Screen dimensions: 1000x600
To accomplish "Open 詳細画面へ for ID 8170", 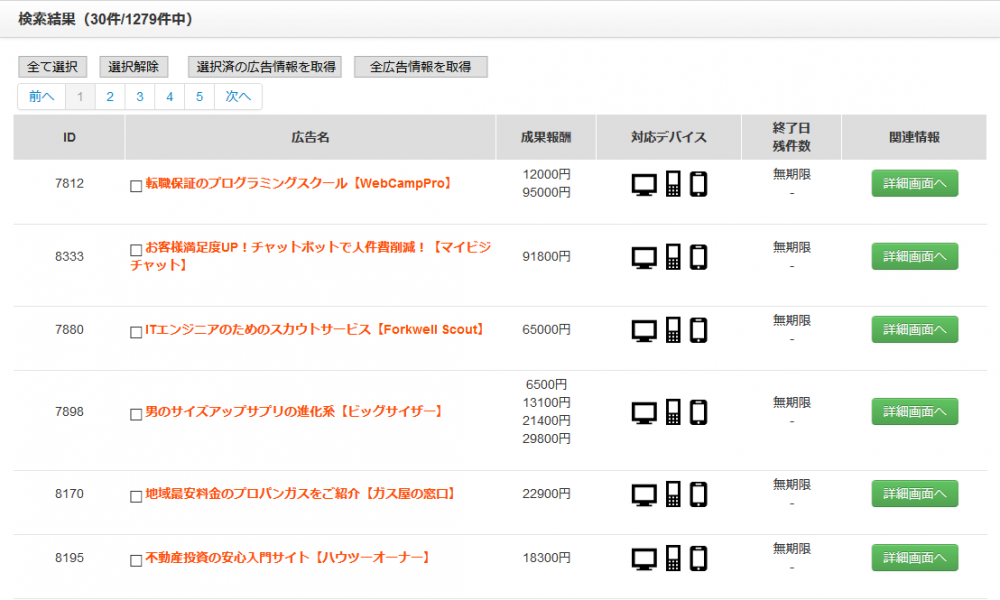I will (915, 494).
